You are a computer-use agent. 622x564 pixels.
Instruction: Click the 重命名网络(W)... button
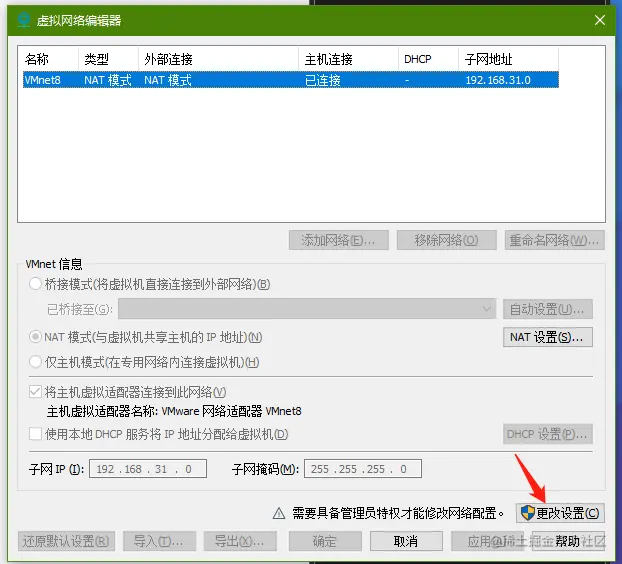[555, 240]
